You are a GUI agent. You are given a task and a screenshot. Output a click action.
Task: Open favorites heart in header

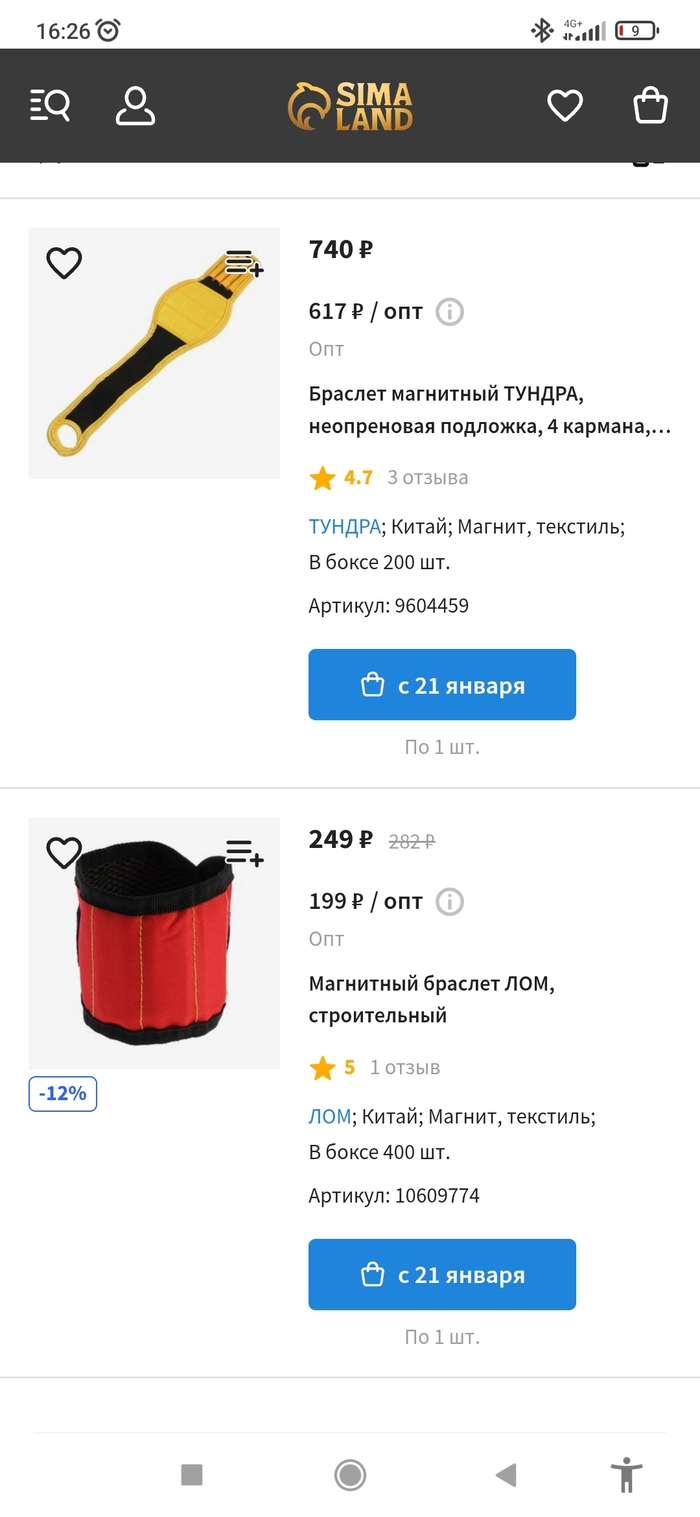pos(565,105)
